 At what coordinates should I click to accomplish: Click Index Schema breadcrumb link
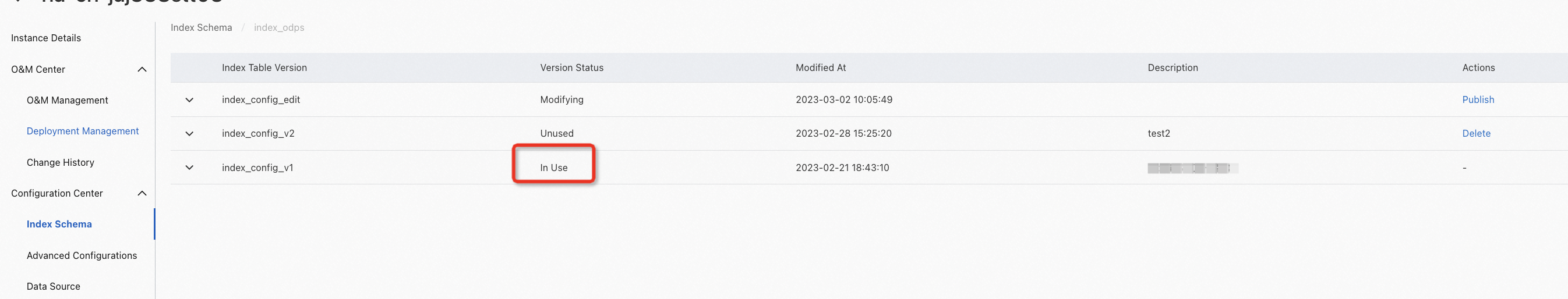(201, 27)
